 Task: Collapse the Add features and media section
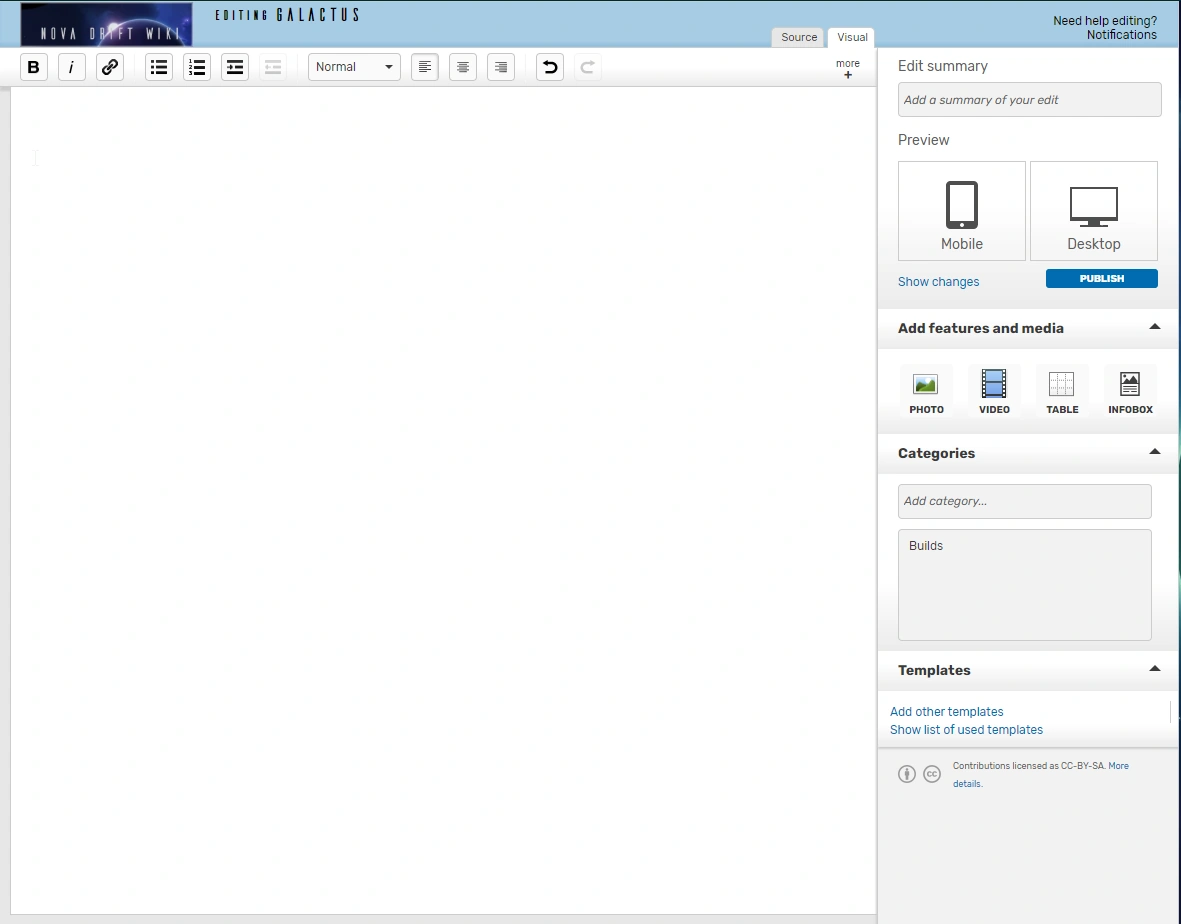coord(1155,327)
